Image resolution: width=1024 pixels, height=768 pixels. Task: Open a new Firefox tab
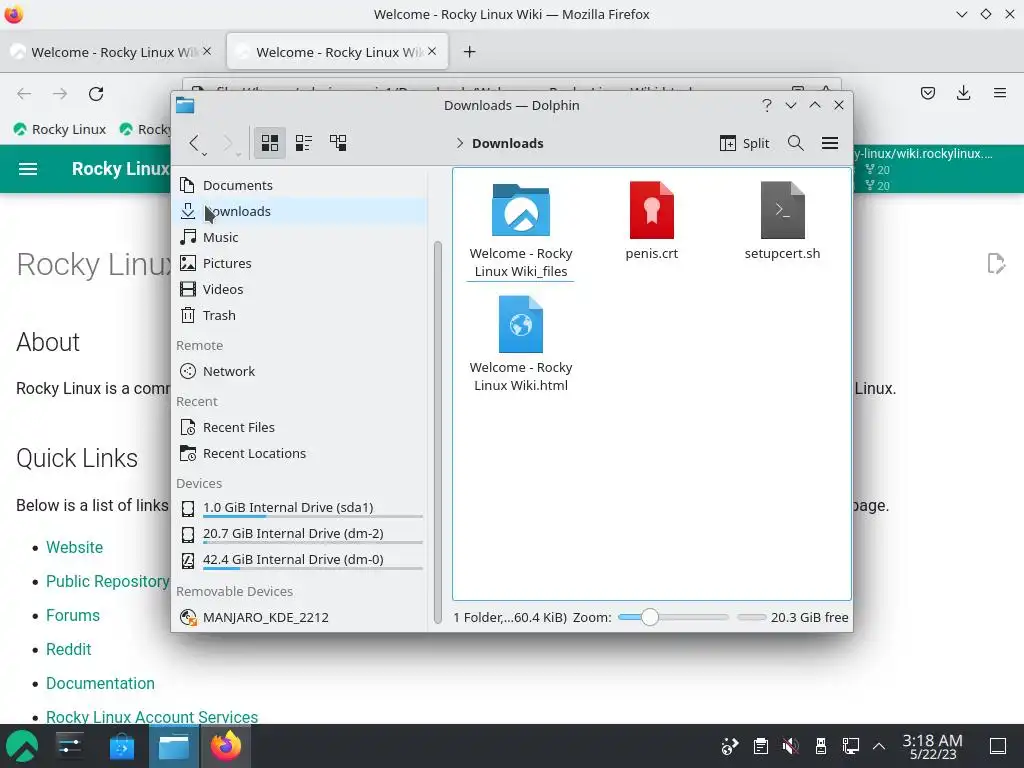point(470,52)
